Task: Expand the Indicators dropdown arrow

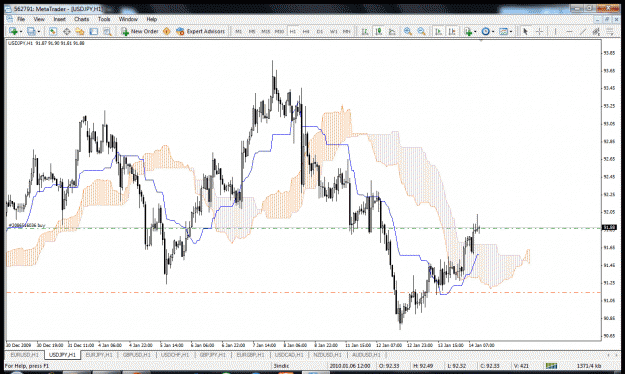Action: [476, 31]
